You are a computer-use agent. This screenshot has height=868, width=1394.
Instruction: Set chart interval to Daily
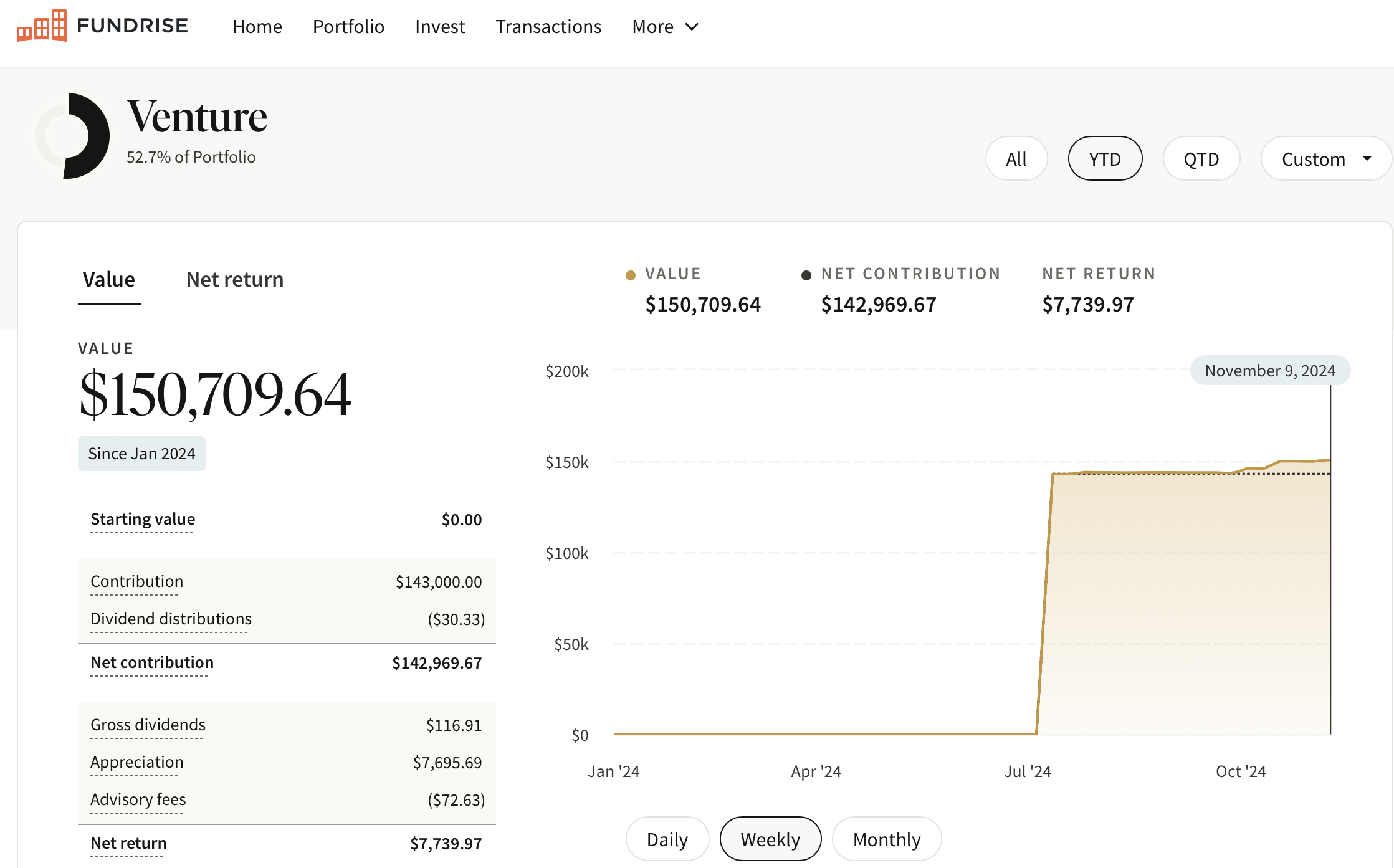click(x=667, y=839)
